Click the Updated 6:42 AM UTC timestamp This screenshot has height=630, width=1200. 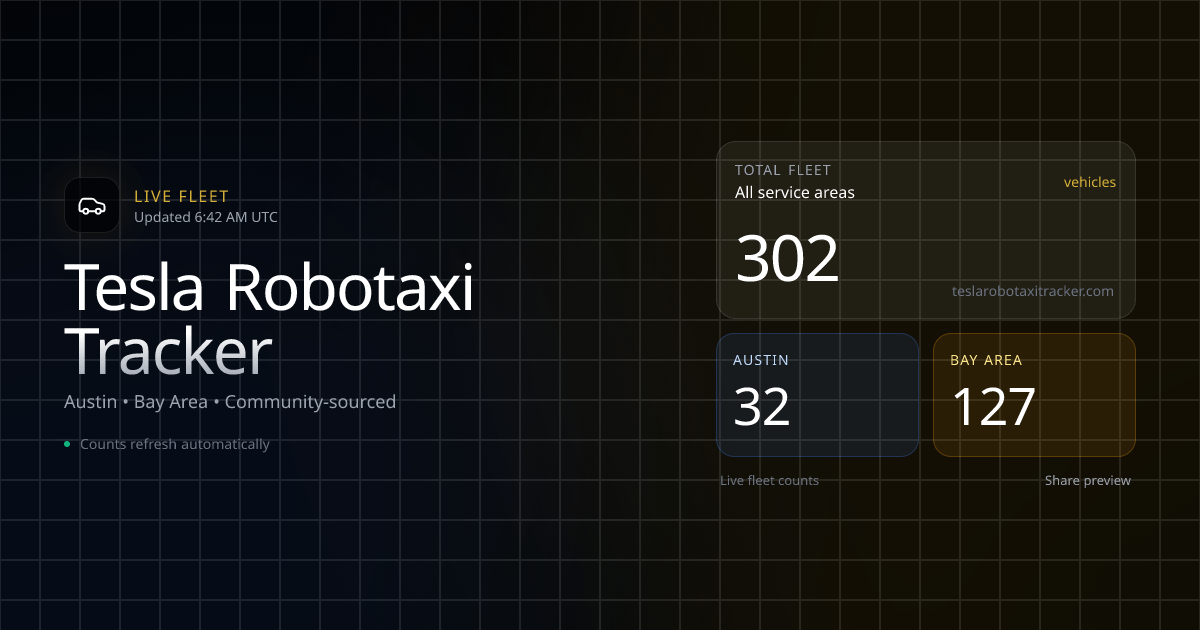click(x=205, y=217)
